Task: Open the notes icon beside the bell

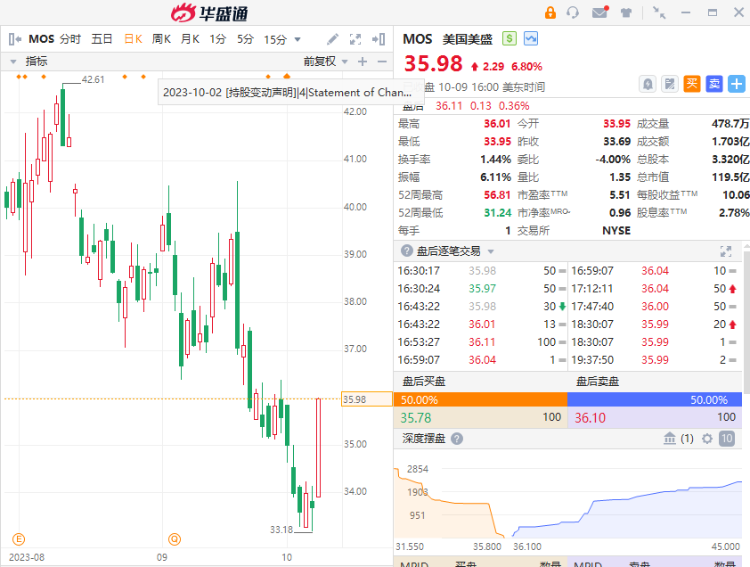Action: pyautogui.click(x=670, y=85)
